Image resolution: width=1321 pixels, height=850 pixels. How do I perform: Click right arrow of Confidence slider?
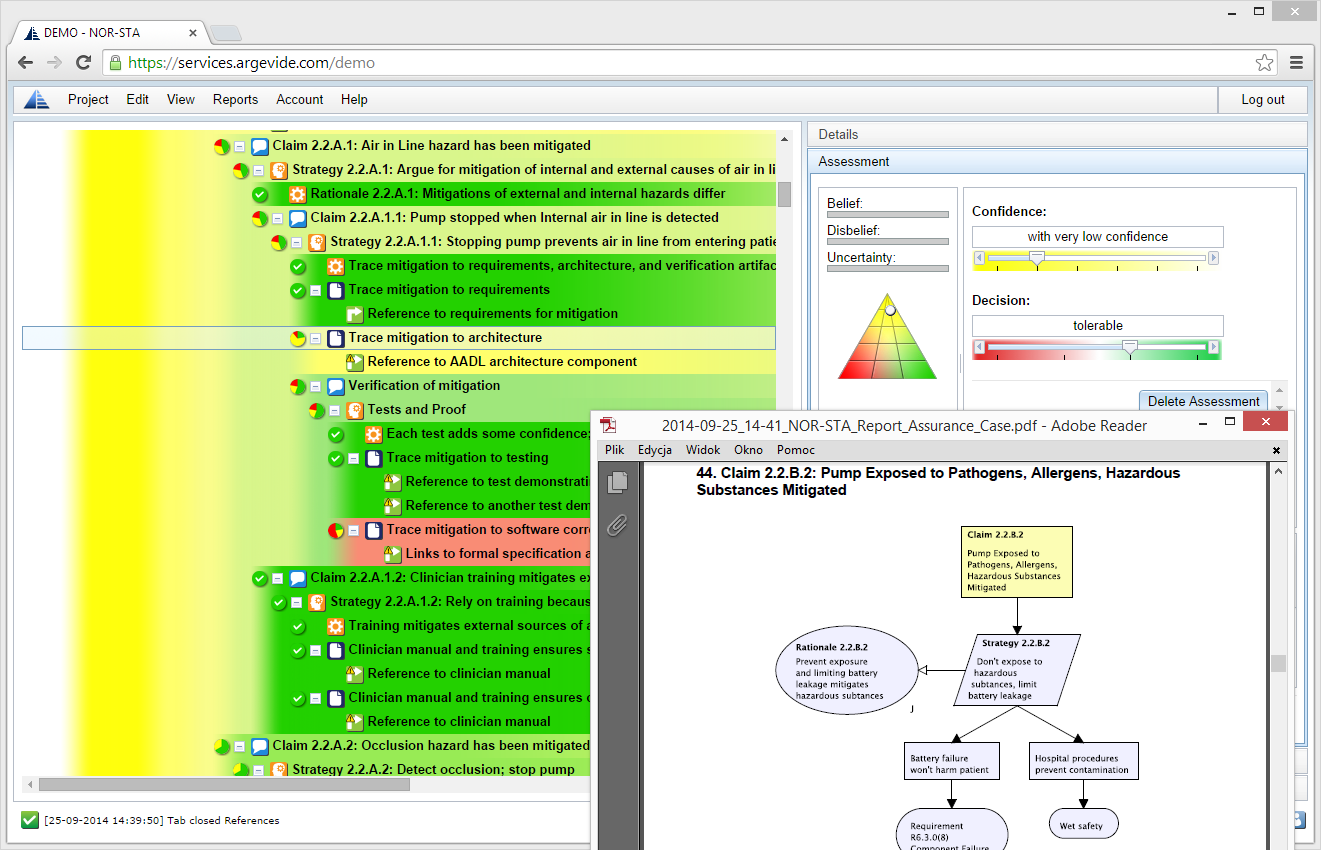pos(1214,258)
